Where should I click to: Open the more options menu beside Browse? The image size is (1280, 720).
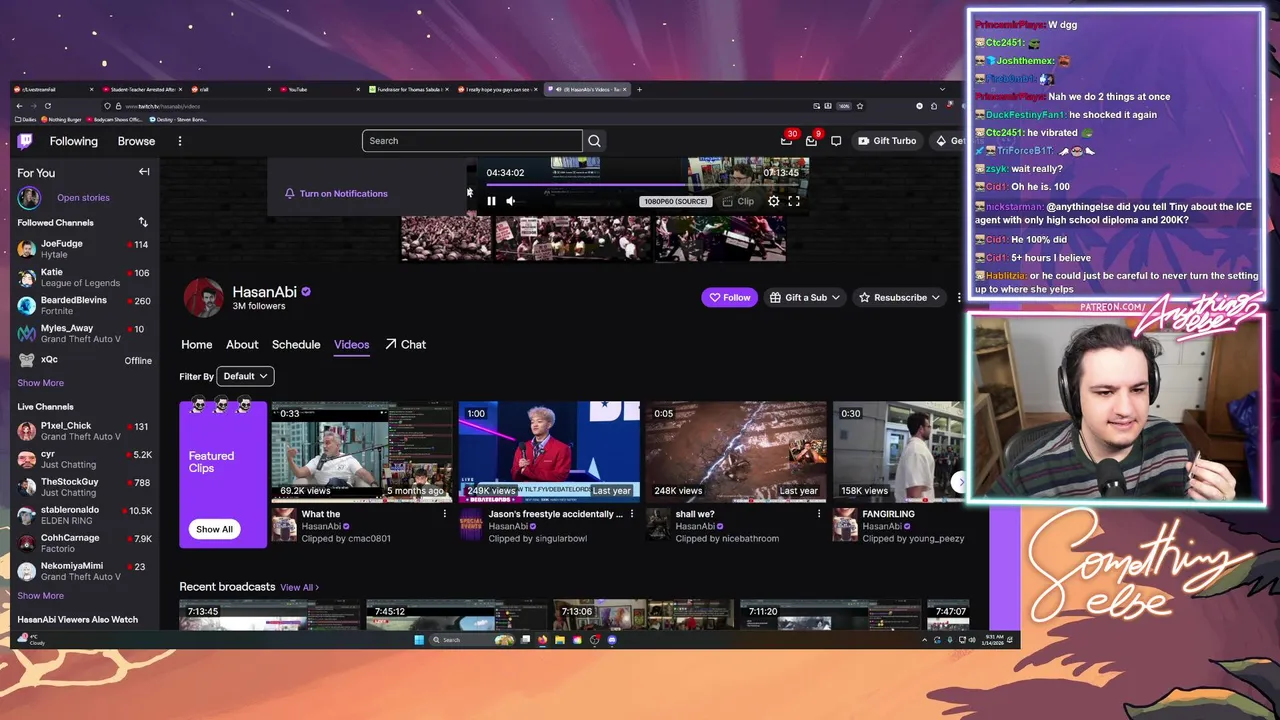pos(180,141)
